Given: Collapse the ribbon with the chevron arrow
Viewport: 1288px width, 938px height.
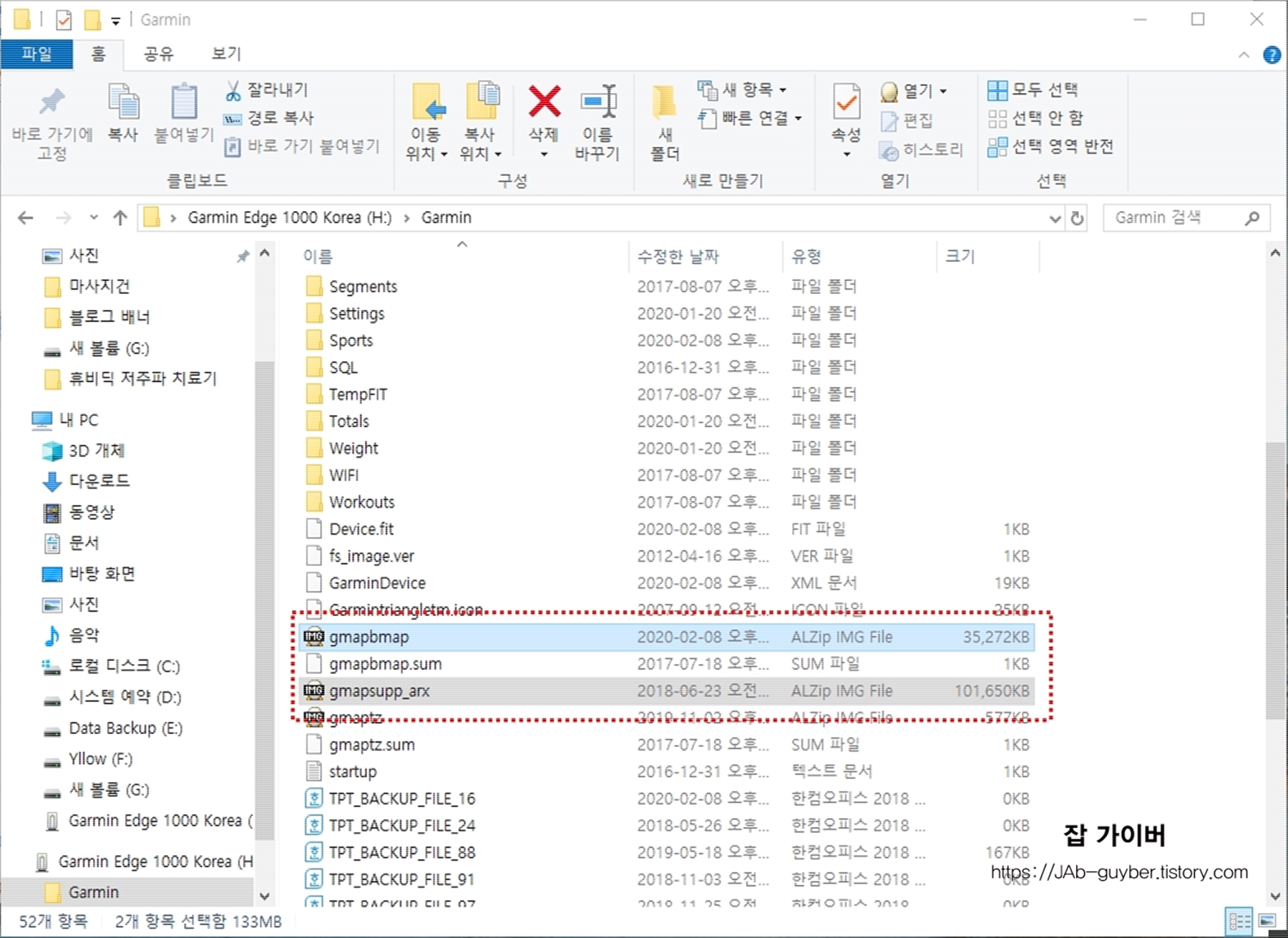Looking at the screenshot, I should pyautogui.click(x=1244, y=54).
